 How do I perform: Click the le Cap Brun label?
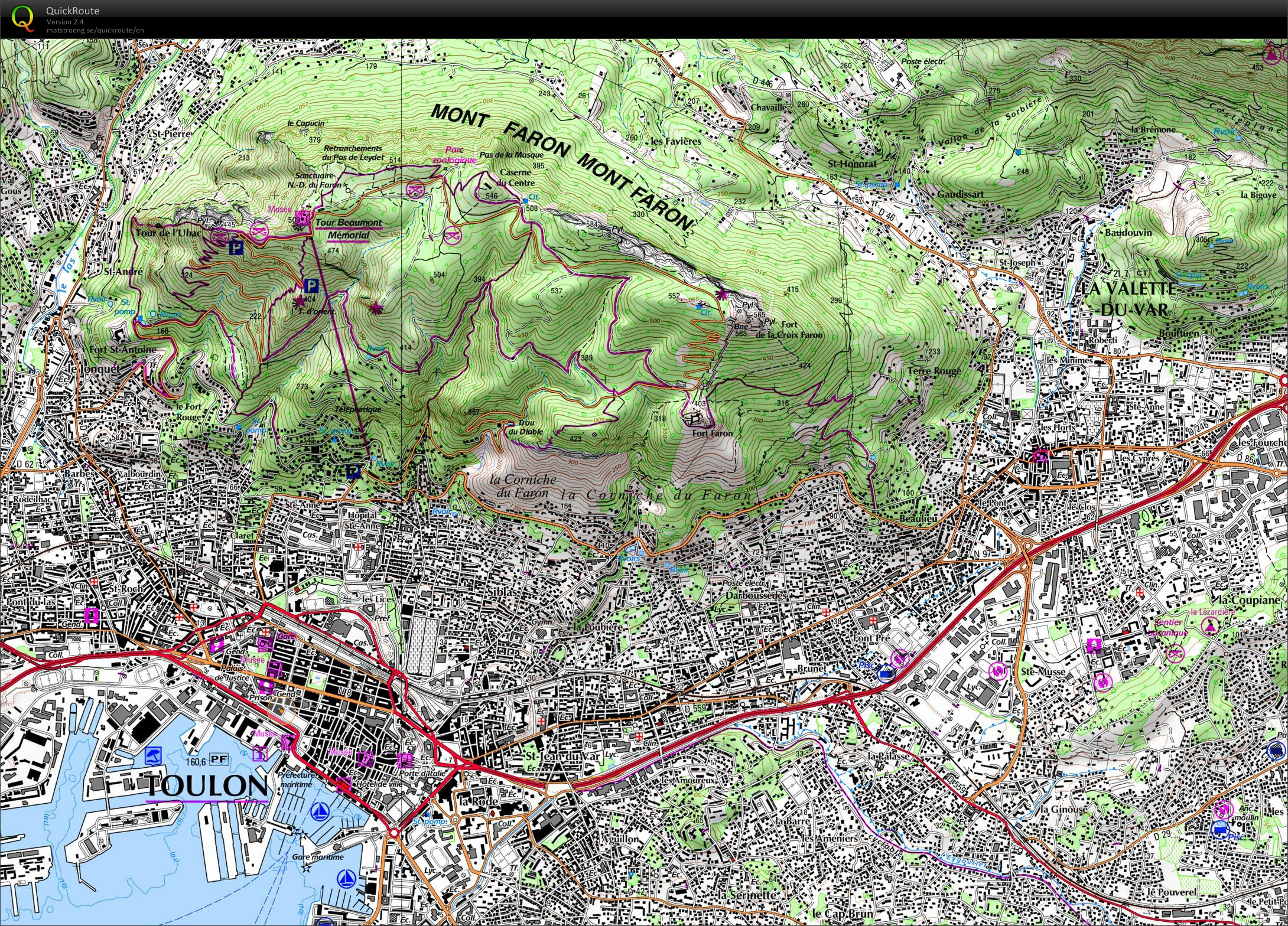tap(842, 914)
